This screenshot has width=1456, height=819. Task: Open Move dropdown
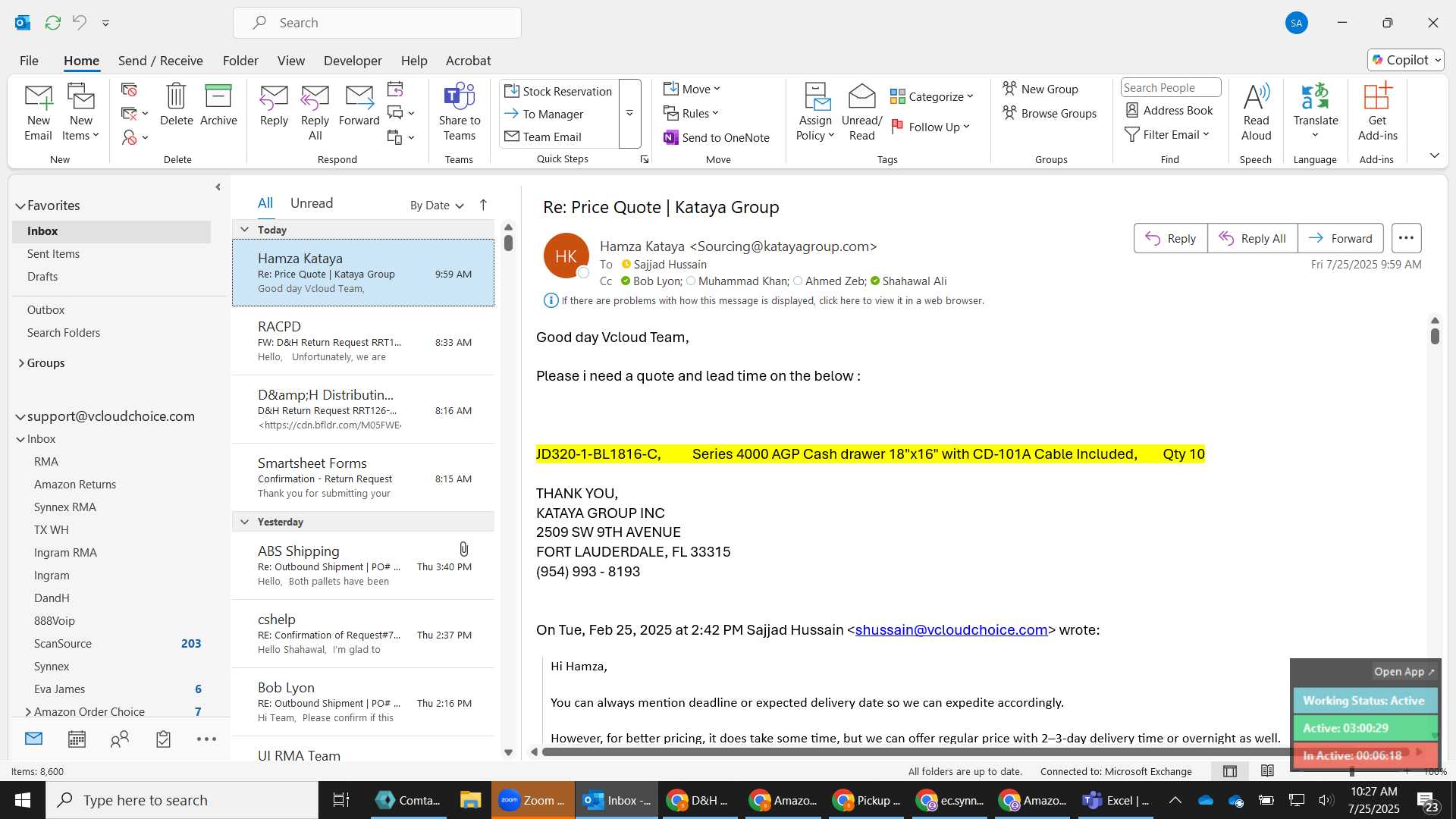point(692,89)
